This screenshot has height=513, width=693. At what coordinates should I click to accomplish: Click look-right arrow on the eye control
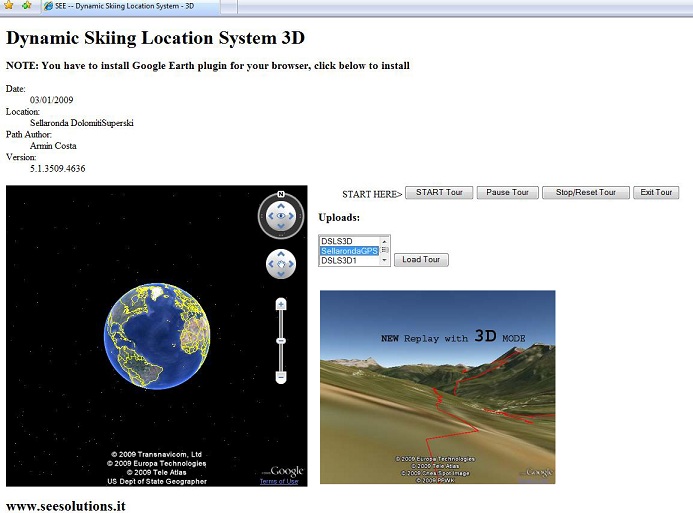click(291, 216)
